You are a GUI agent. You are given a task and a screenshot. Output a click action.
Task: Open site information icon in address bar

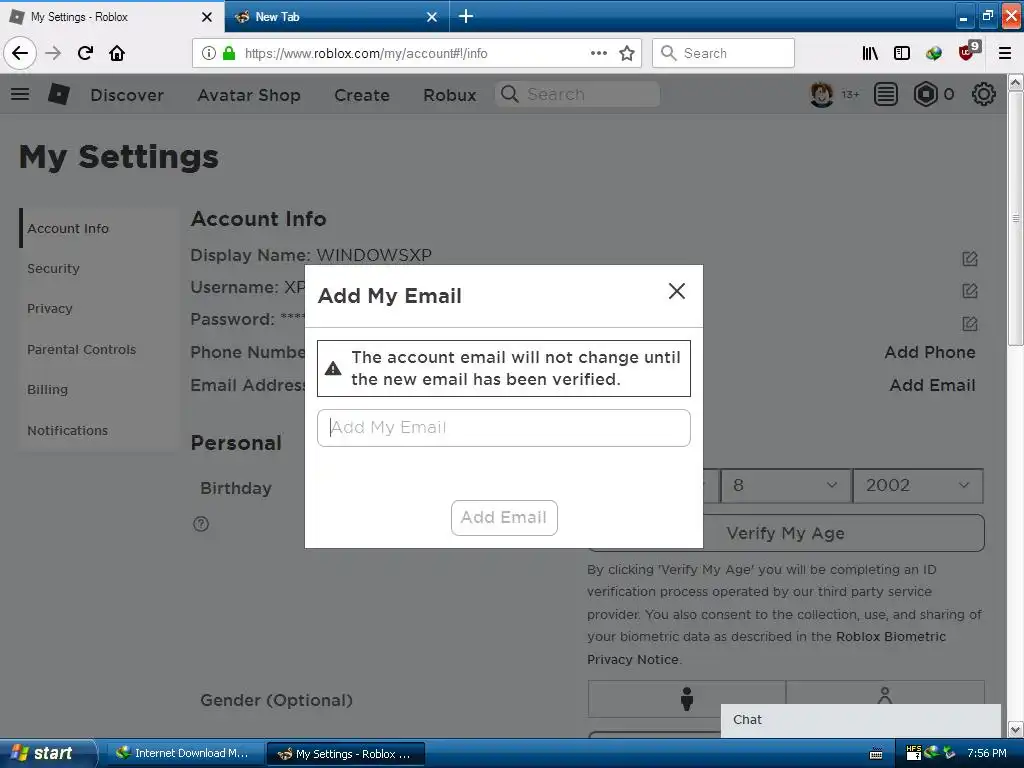tap(208, 54)
